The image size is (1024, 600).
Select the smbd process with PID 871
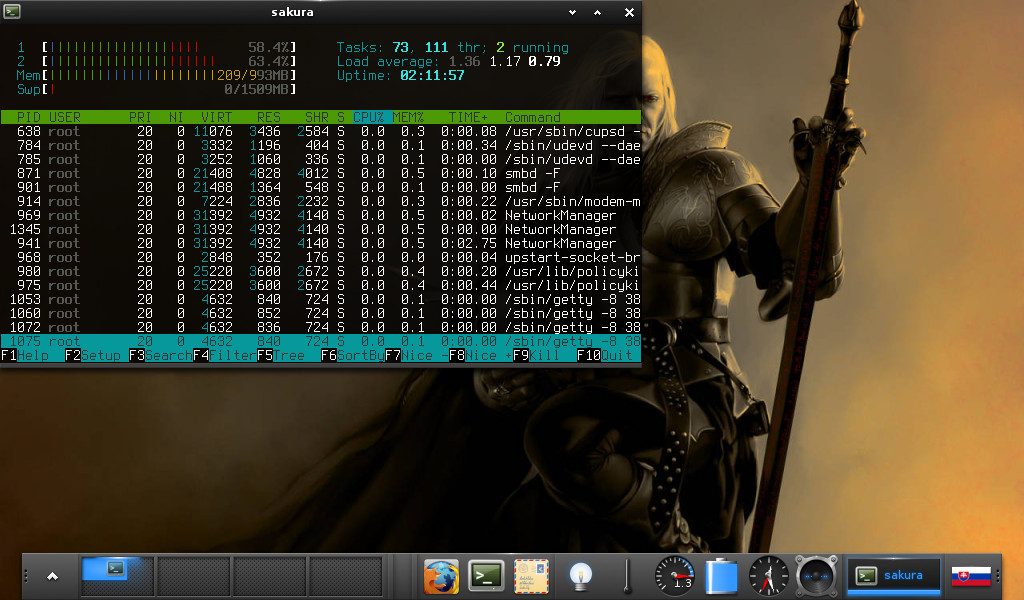pos(321,174)
